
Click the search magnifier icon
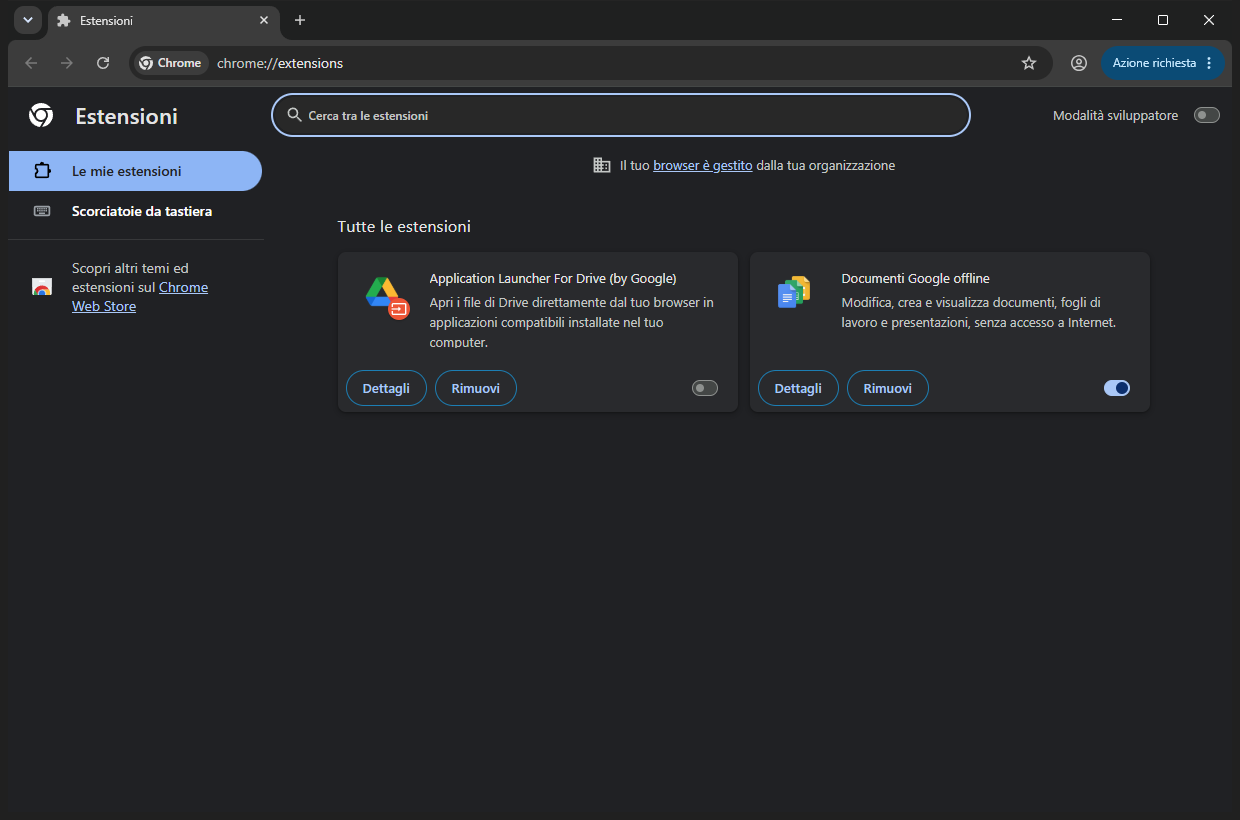(294, 115)
